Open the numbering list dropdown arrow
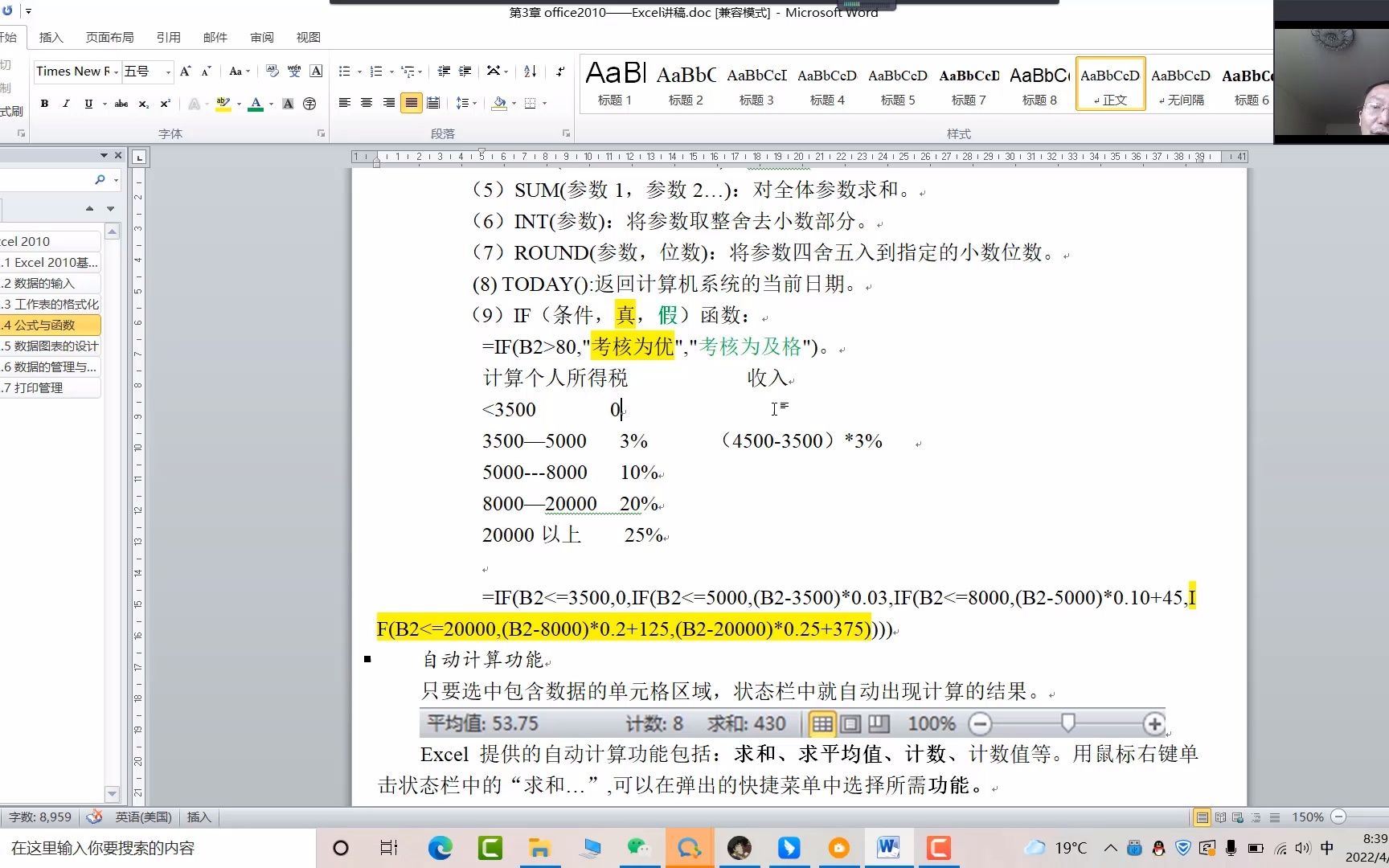Image resolution: width=1389 pixels, height=868 pixels. click(391, 72)
